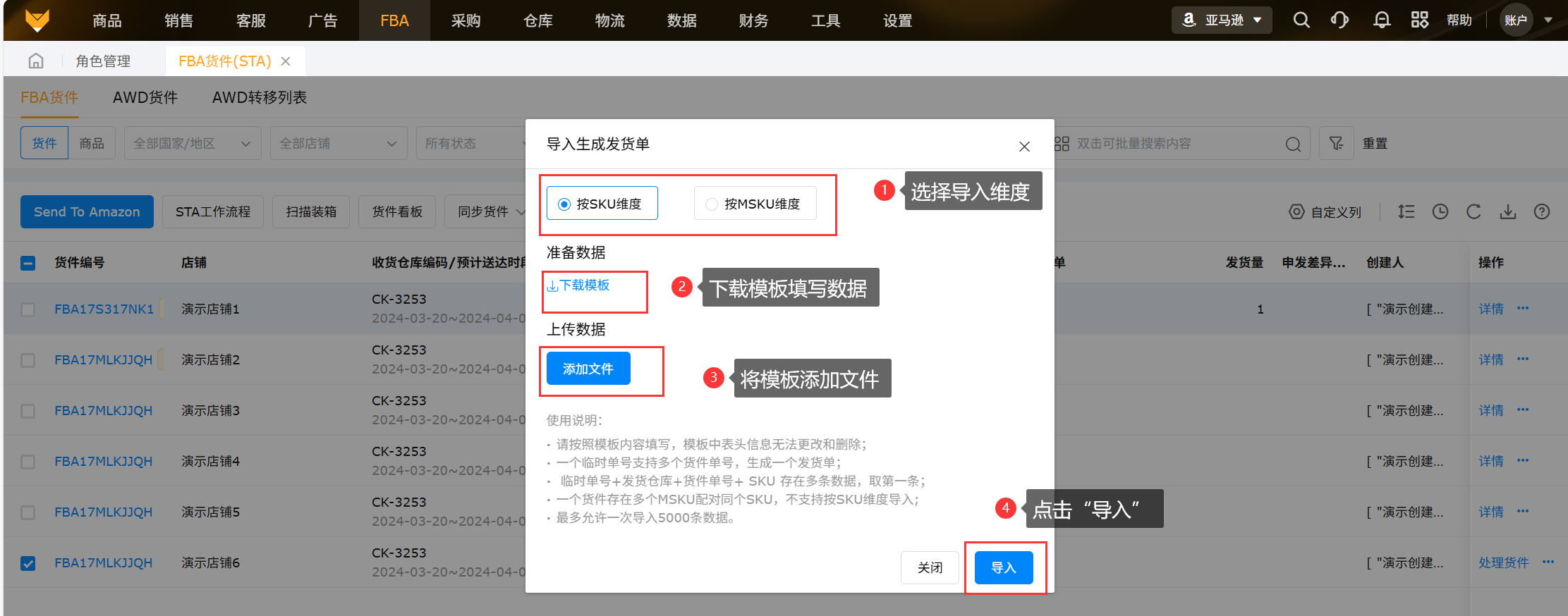Select the 按MSKU维度 radio option
This screenshot has width=1568, height=616.
coord(755,204)
